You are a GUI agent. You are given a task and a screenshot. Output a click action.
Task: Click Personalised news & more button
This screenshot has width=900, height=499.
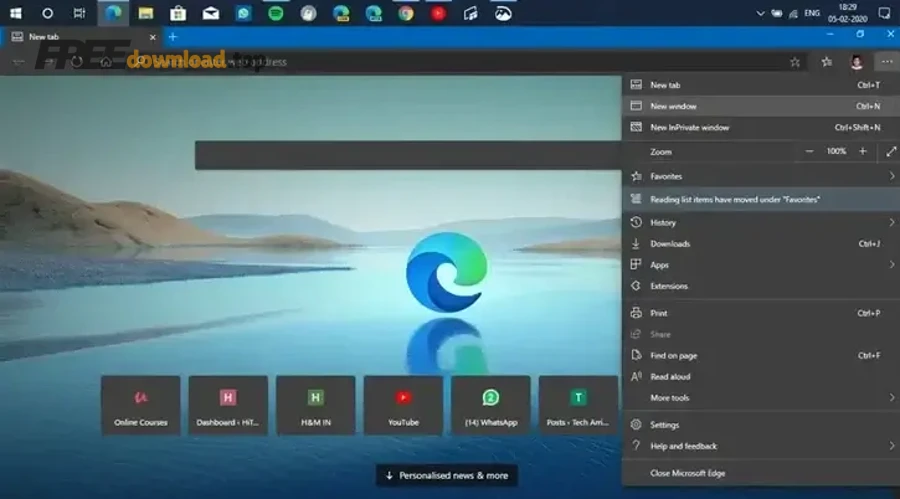447,475
